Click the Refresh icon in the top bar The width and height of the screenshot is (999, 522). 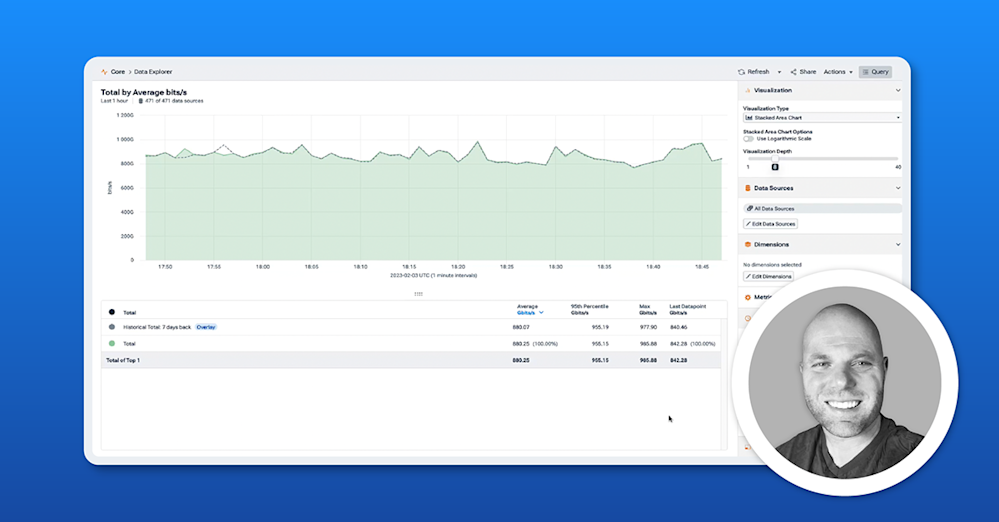741,72
